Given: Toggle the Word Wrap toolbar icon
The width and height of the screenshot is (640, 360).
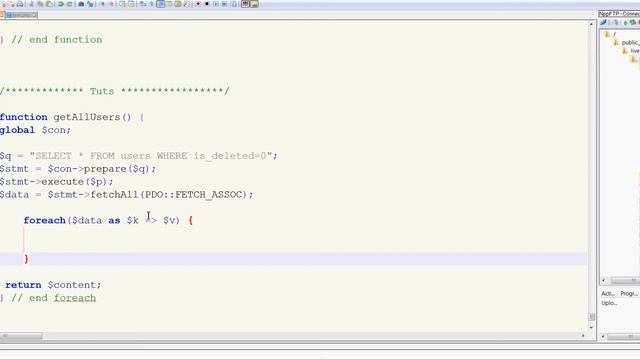Looking at the screenshot, I should (142, 4).
